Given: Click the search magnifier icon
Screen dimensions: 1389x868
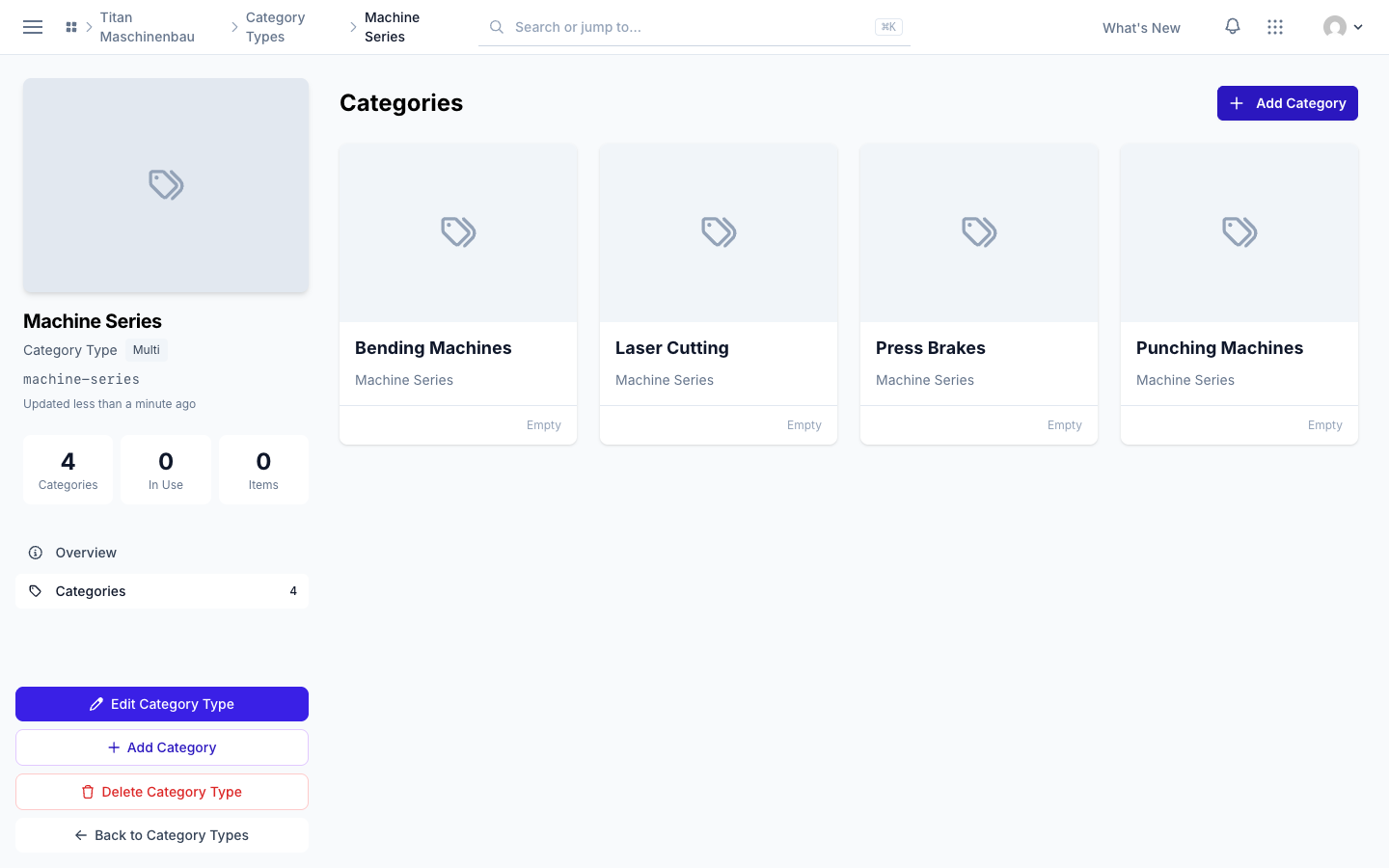Looking at the screenshot, I should pyautogui.click(x=497, y=27).
